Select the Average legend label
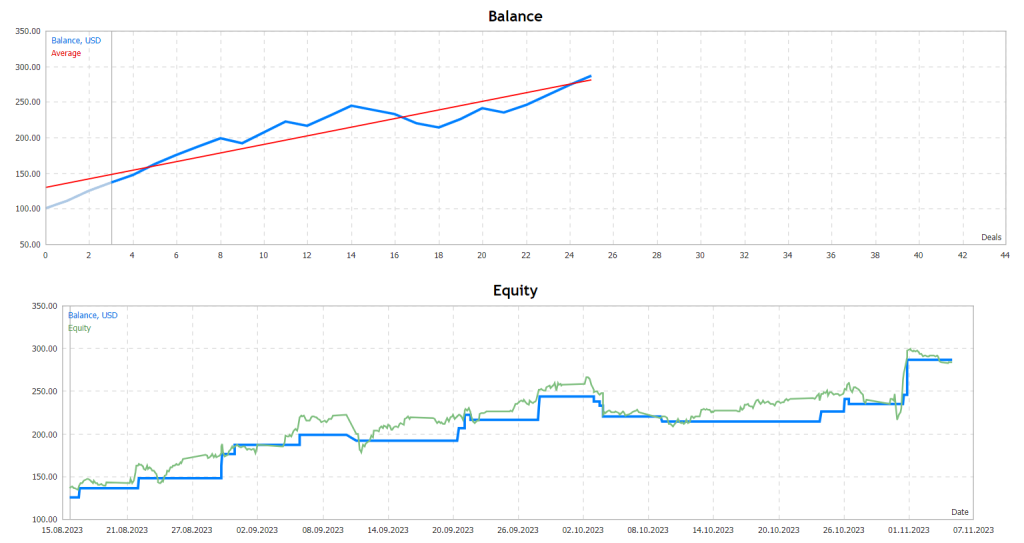 66,53
